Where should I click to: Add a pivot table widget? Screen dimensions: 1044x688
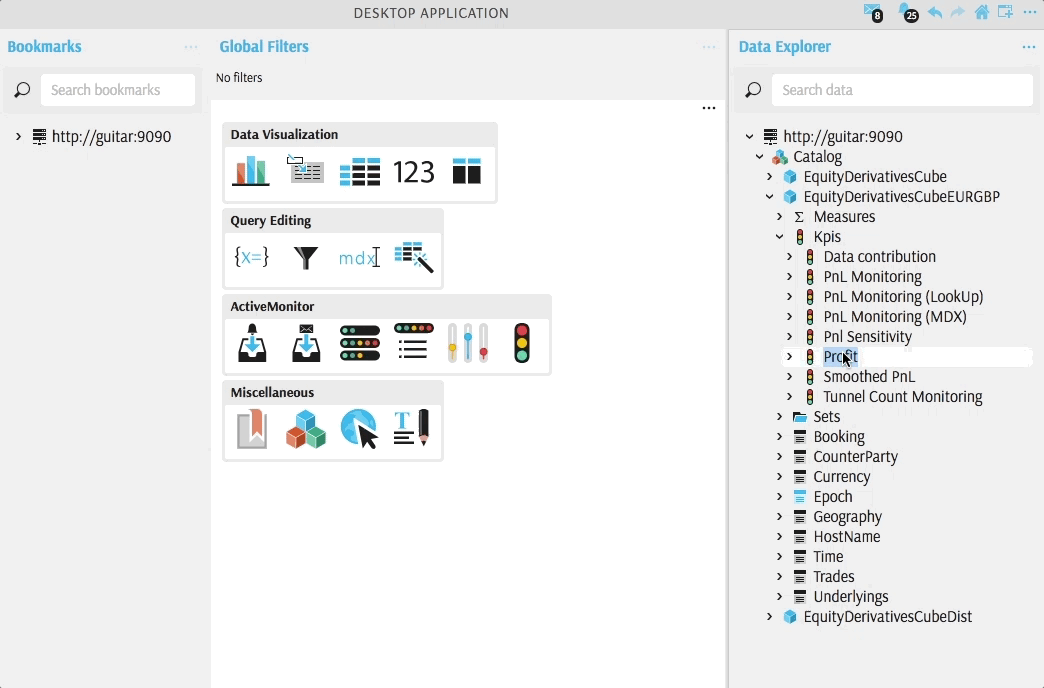(360, 172)
